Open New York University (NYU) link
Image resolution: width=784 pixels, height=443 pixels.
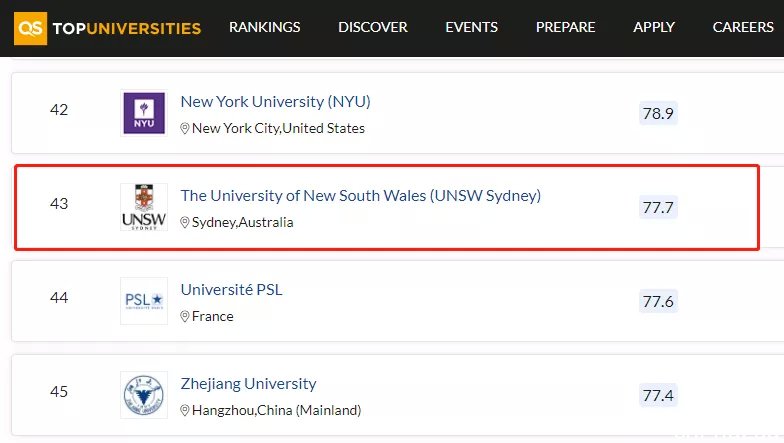coord(276,102)
